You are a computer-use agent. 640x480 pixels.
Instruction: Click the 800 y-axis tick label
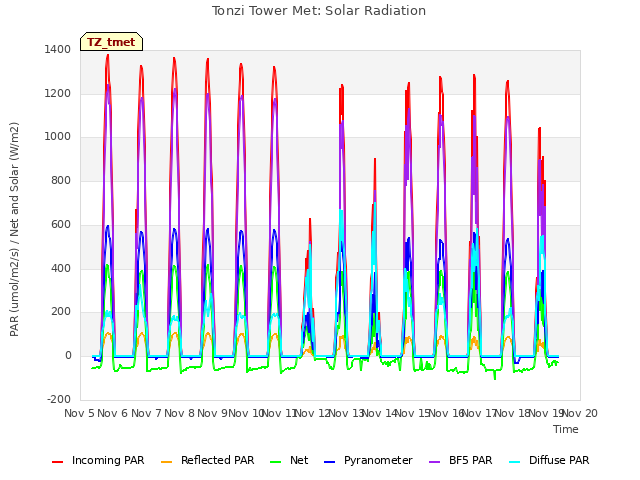coord(61,180)
